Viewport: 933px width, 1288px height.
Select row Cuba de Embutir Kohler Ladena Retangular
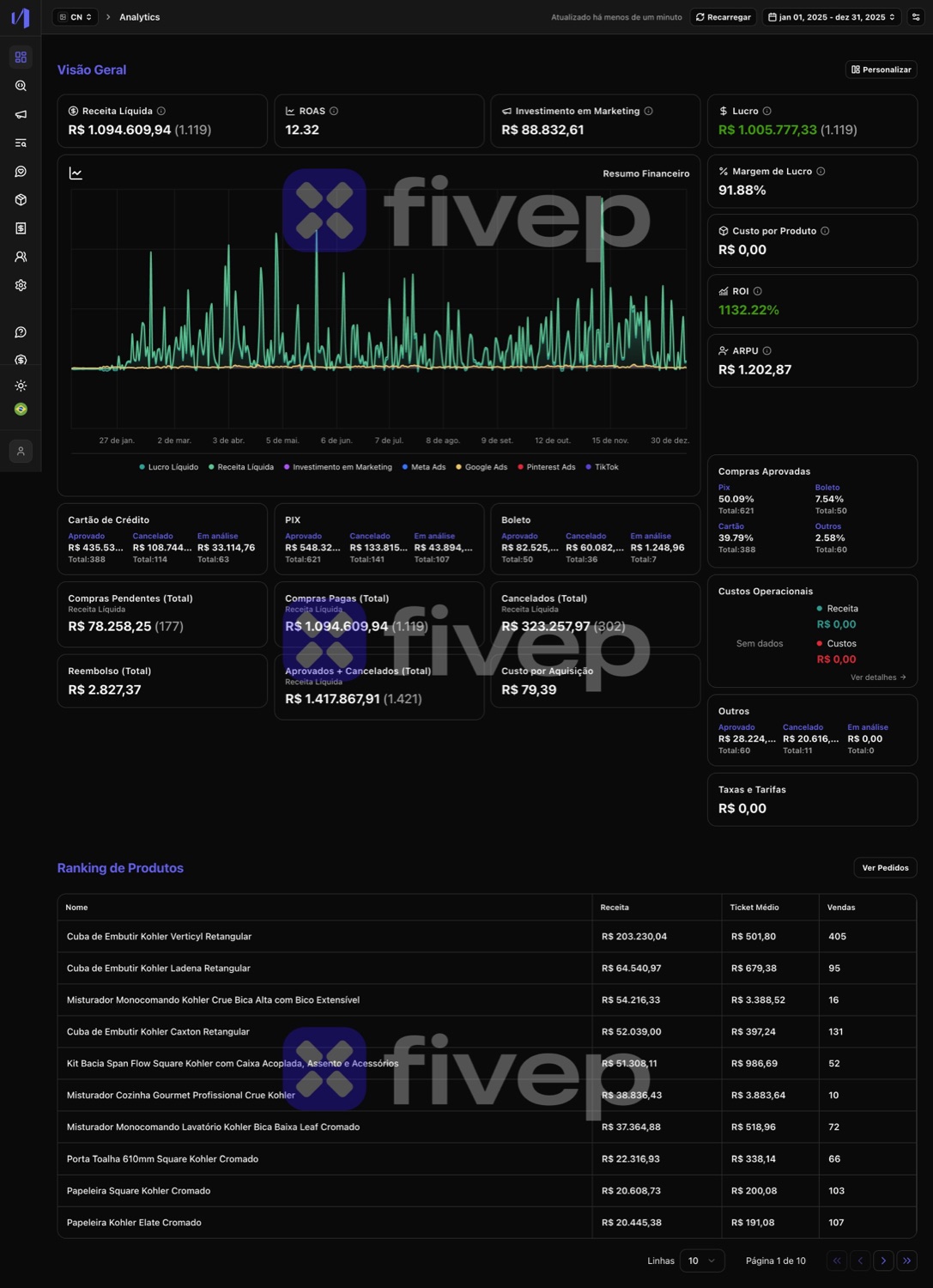click(487, 969)
